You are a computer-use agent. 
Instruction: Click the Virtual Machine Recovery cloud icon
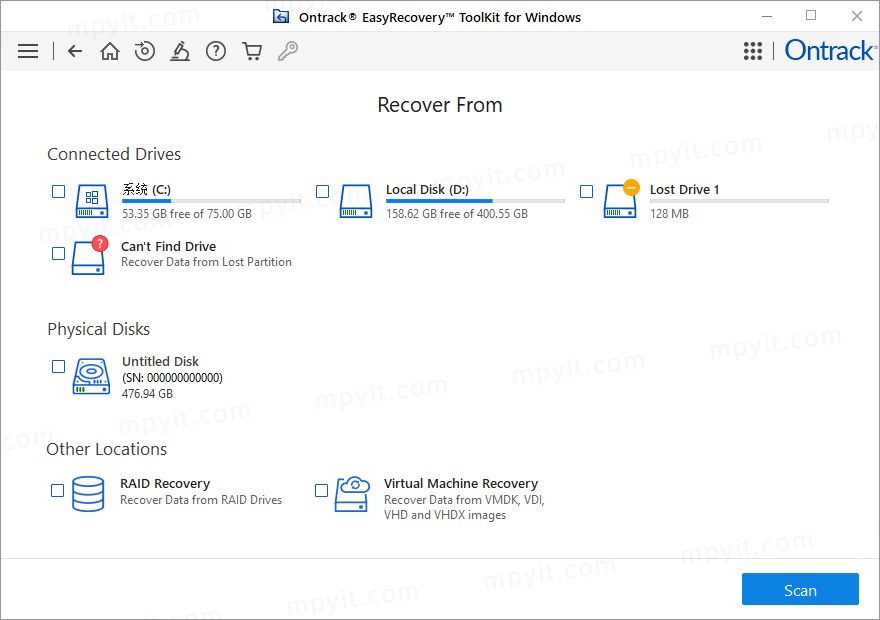352,494
